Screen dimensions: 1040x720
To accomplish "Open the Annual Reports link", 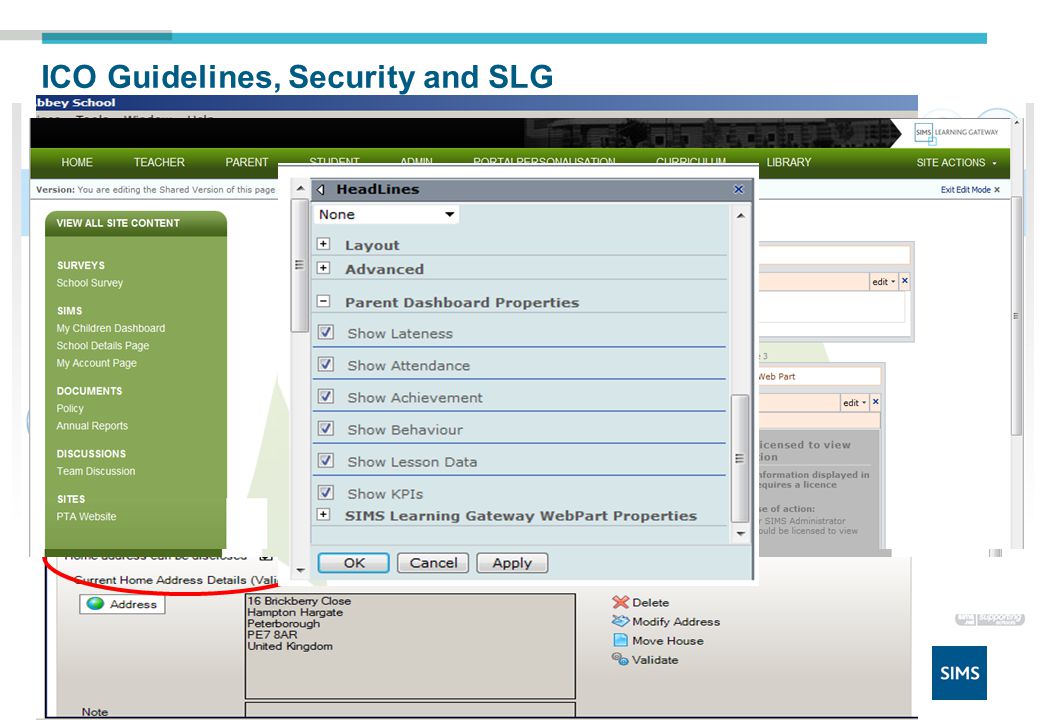I will point(92,426).
